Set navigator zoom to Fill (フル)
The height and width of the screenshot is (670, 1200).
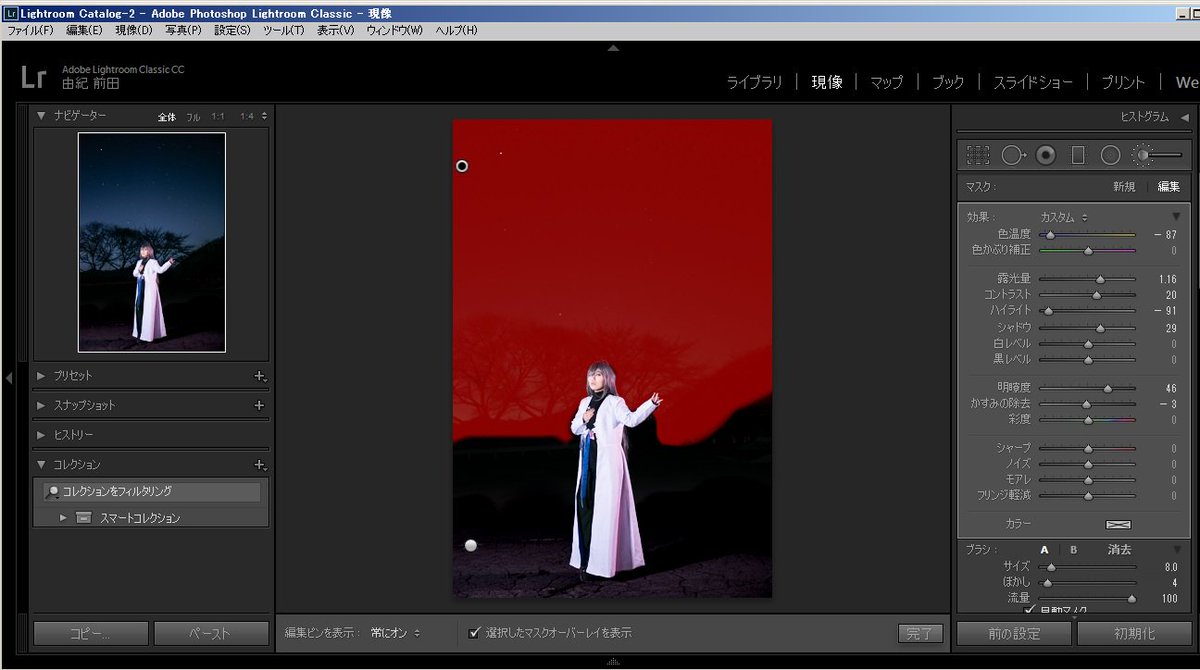[193, 117]
